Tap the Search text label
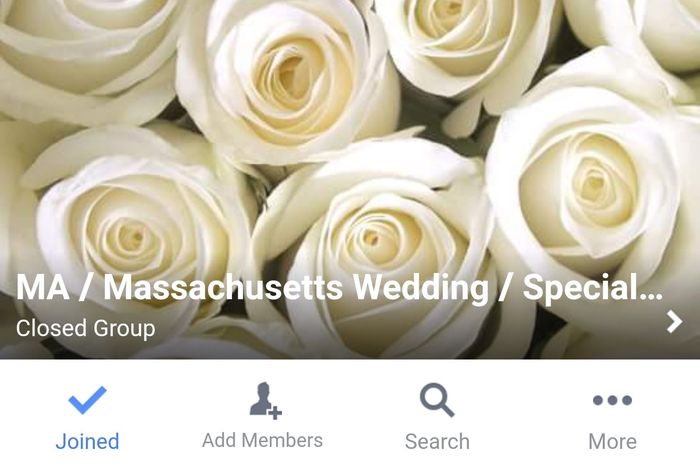 pyautogui.click(x=438, y=442)
